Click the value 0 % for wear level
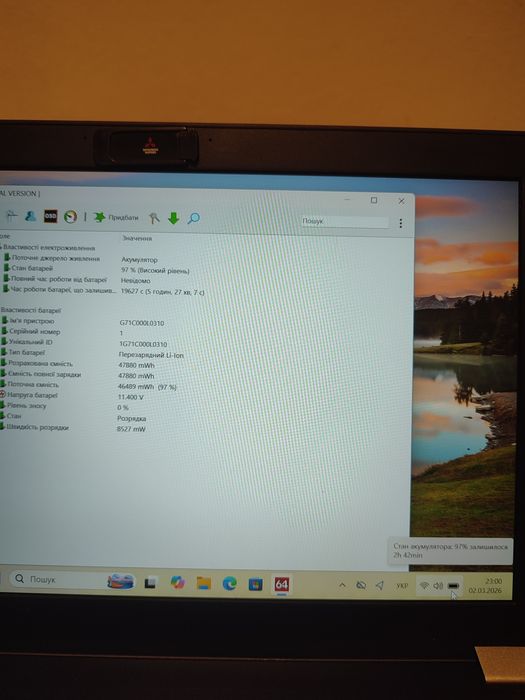Viewport: 525px width, 700px height. [x=123, y=408]
